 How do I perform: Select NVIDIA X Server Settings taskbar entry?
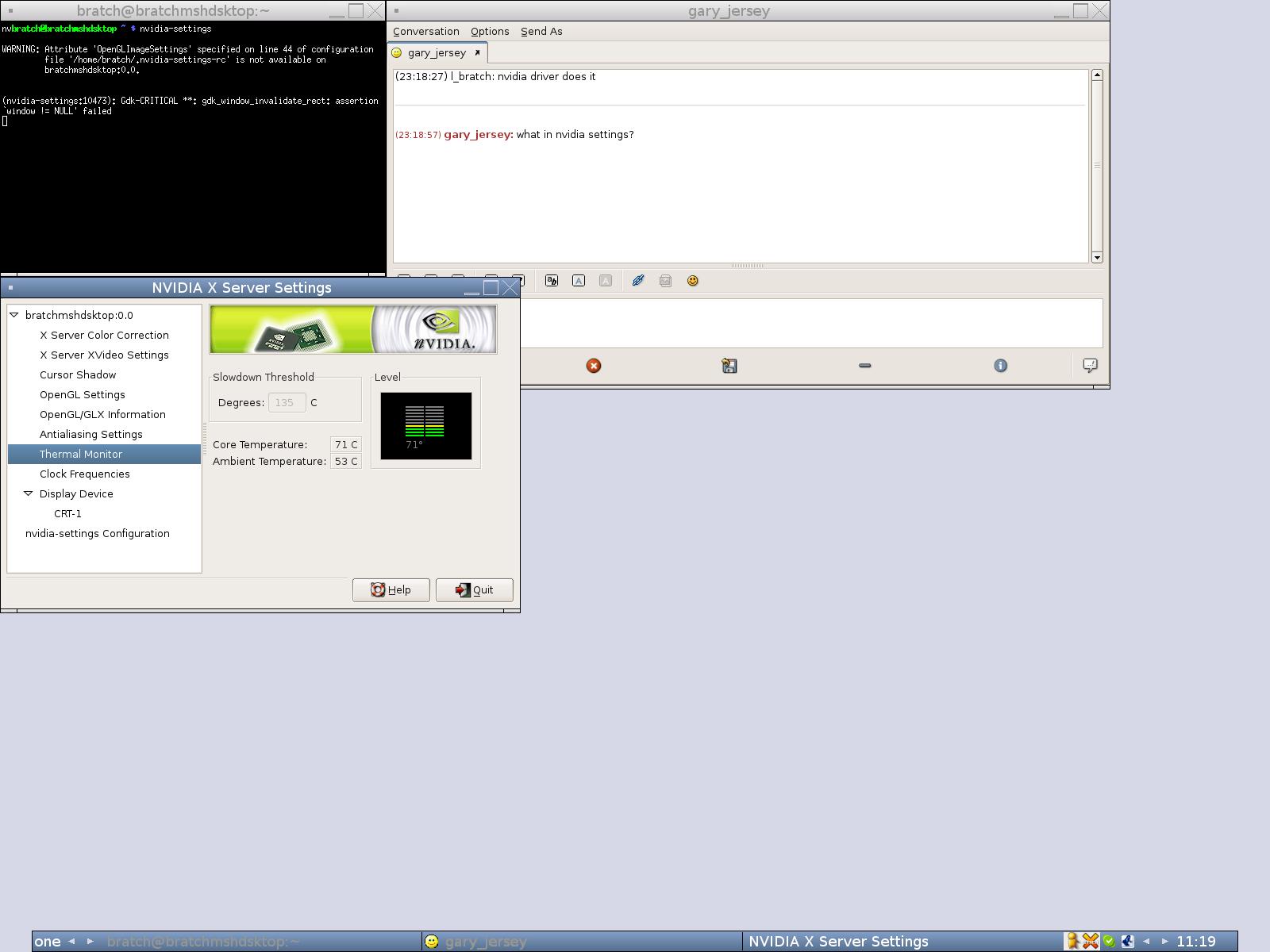coord(903,942)
